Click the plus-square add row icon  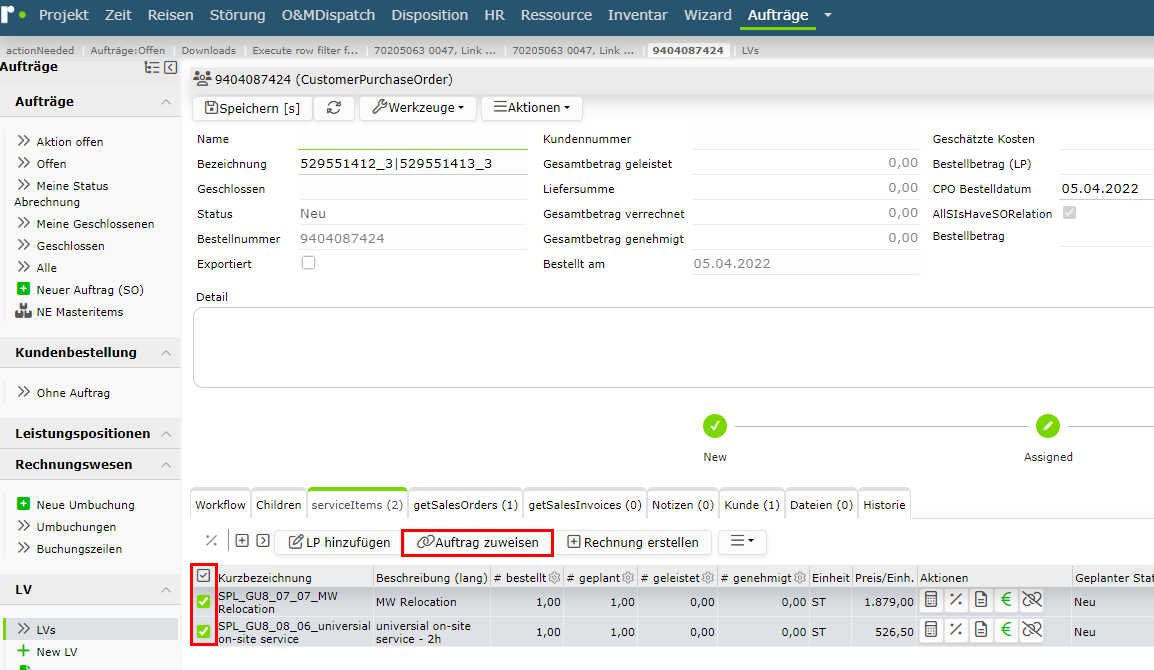tap(242, 540)
